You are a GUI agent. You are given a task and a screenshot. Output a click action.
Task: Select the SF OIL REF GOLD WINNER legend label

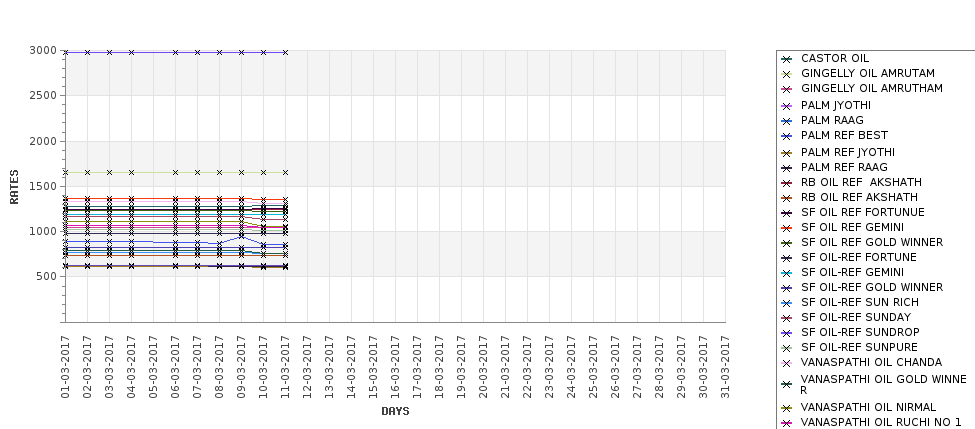pyautogui.click(x=872, y=242)
